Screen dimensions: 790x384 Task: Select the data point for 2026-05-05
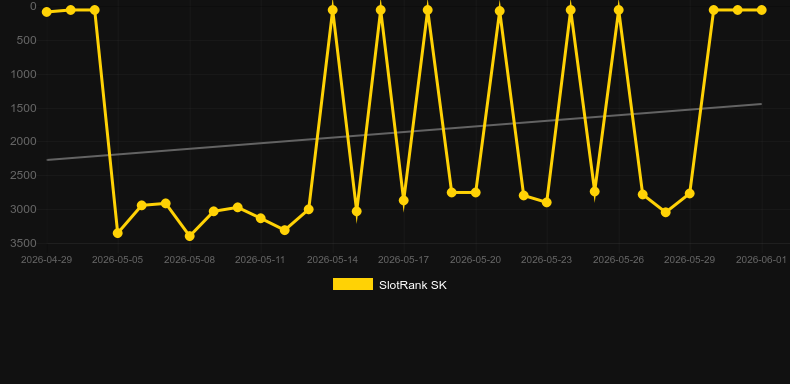click(118, 233)
